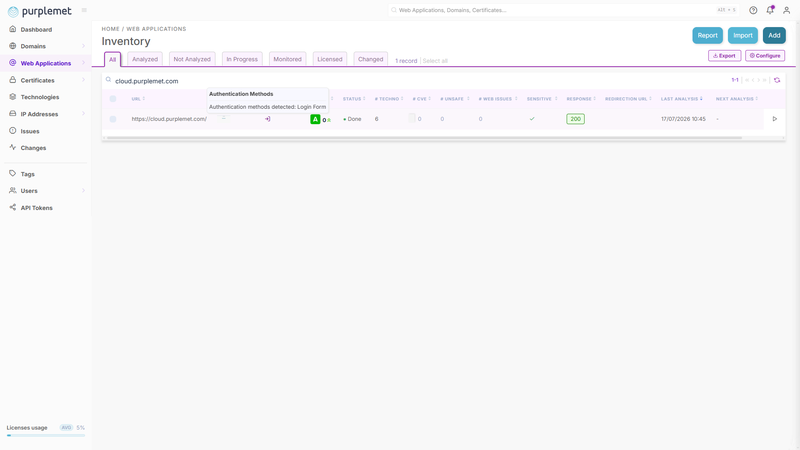Image resolution: width=800 pixels, height=450 pixels.
Task: Click the IP Addresses sidebar icon
Action: pyautogui.click(x=13, y=114)
